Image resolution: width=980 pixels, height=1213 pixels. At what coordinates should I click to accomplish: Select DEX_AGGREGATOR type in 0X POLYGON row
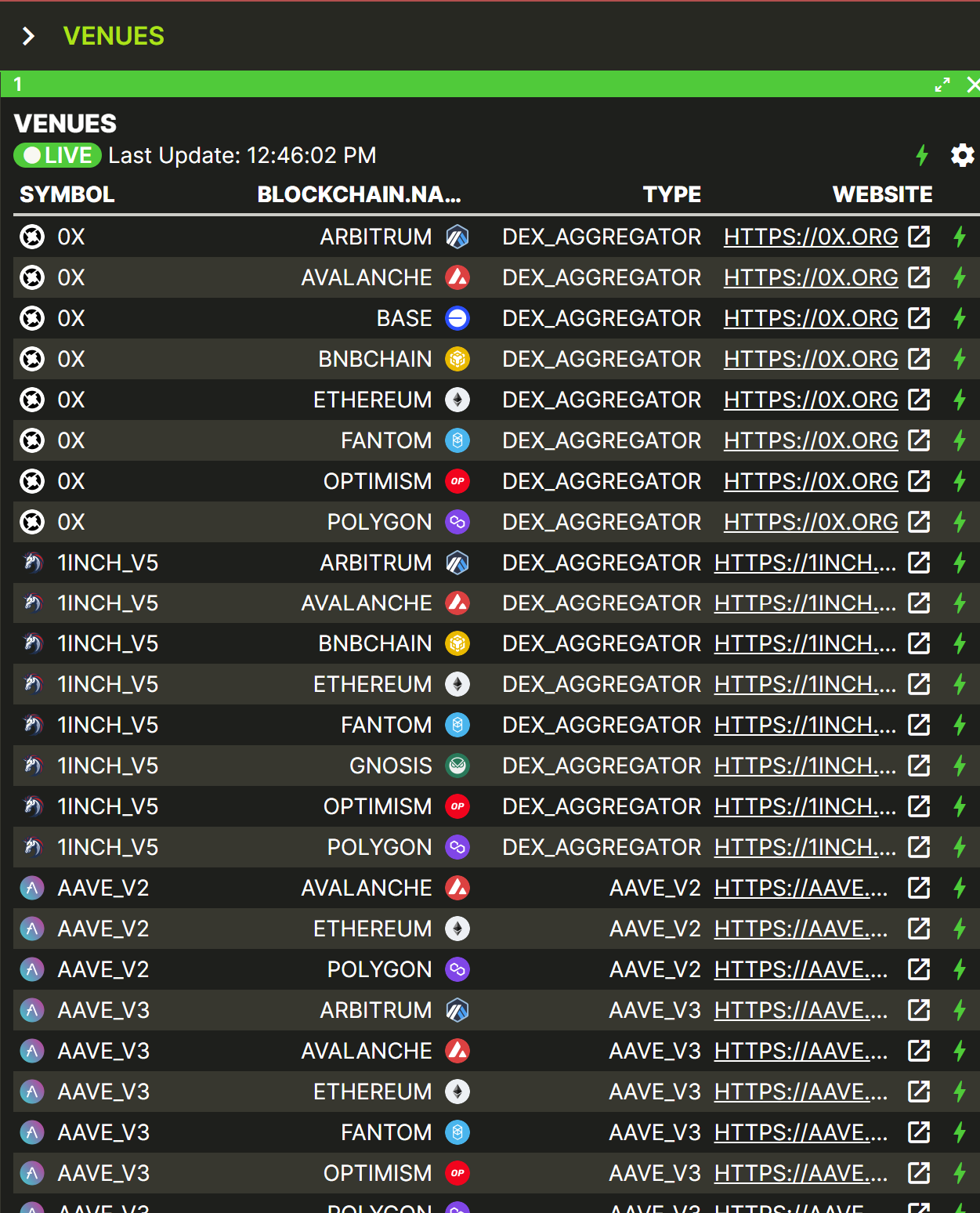602,522
